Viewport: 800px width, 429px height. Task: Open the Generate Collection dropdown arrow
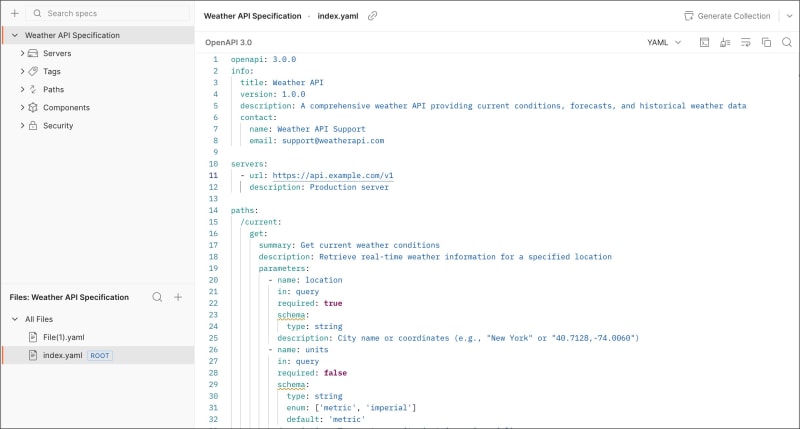[x=789, y=16]
